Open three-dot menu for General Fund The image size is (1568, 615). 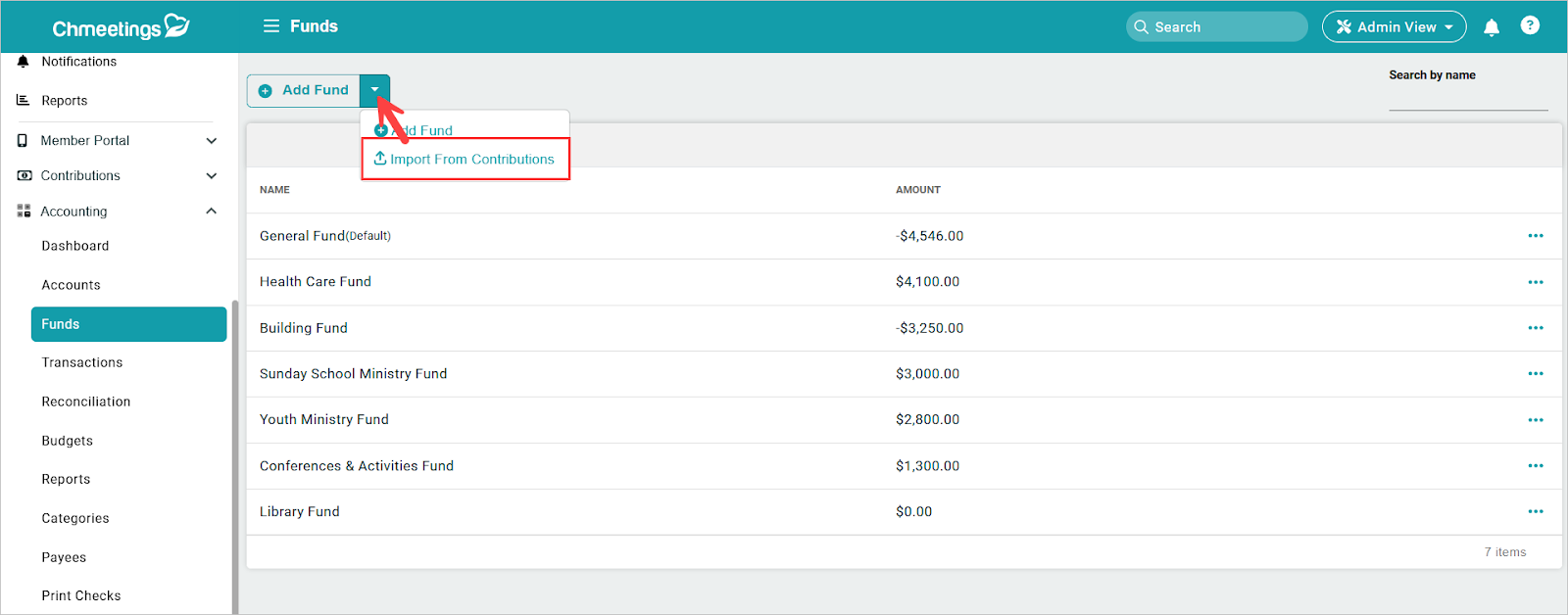click(x=1535, y=236)
